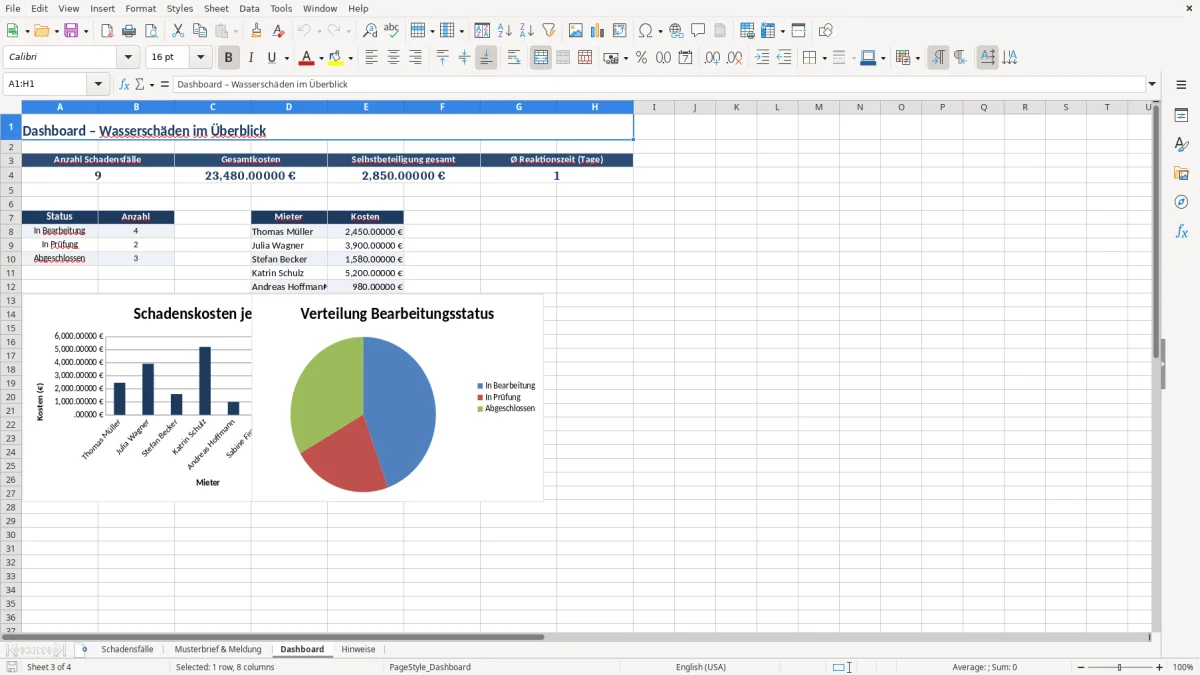1200x675 pixels.
Task: Run the Spelling check icon
Action: pyautogui.click(x=392, y=31)
